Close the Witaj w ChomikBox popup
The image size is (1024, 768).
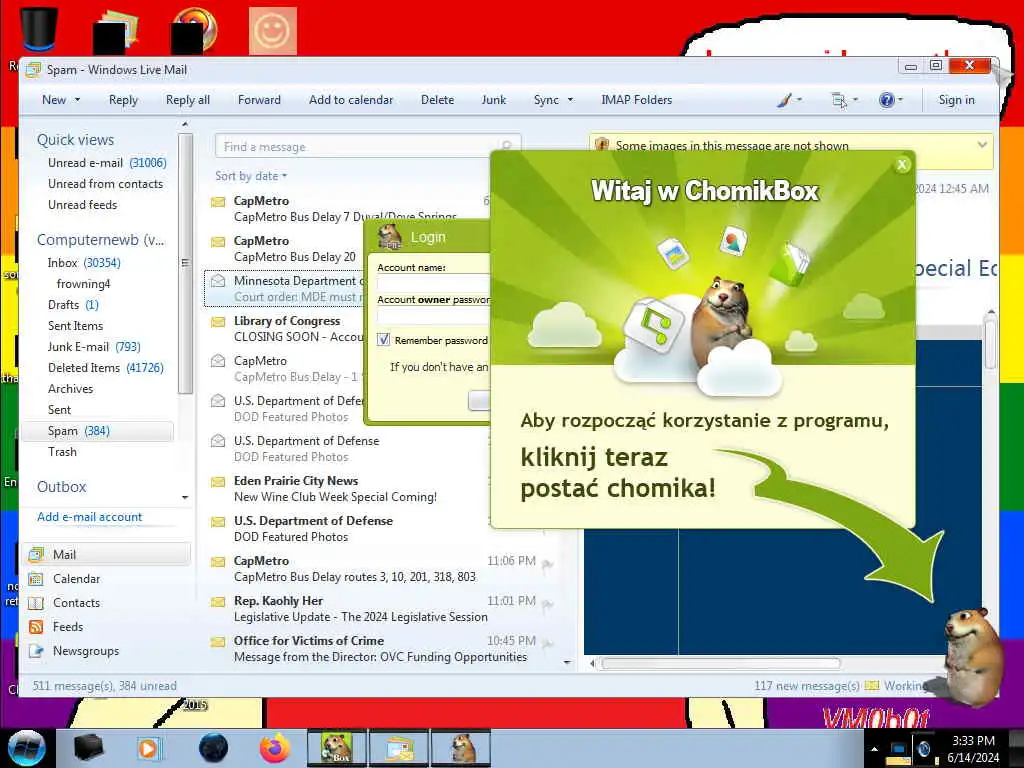902,165
